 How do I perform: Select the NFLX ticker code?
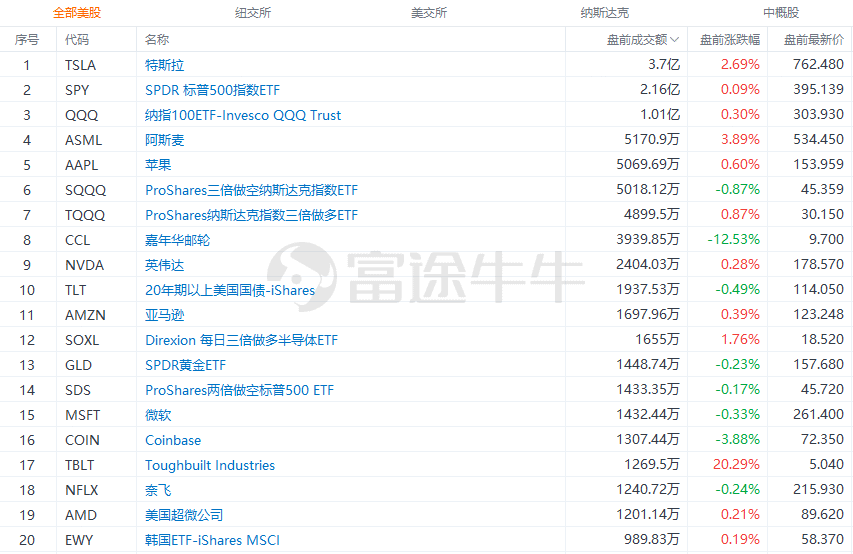[82, 490]
